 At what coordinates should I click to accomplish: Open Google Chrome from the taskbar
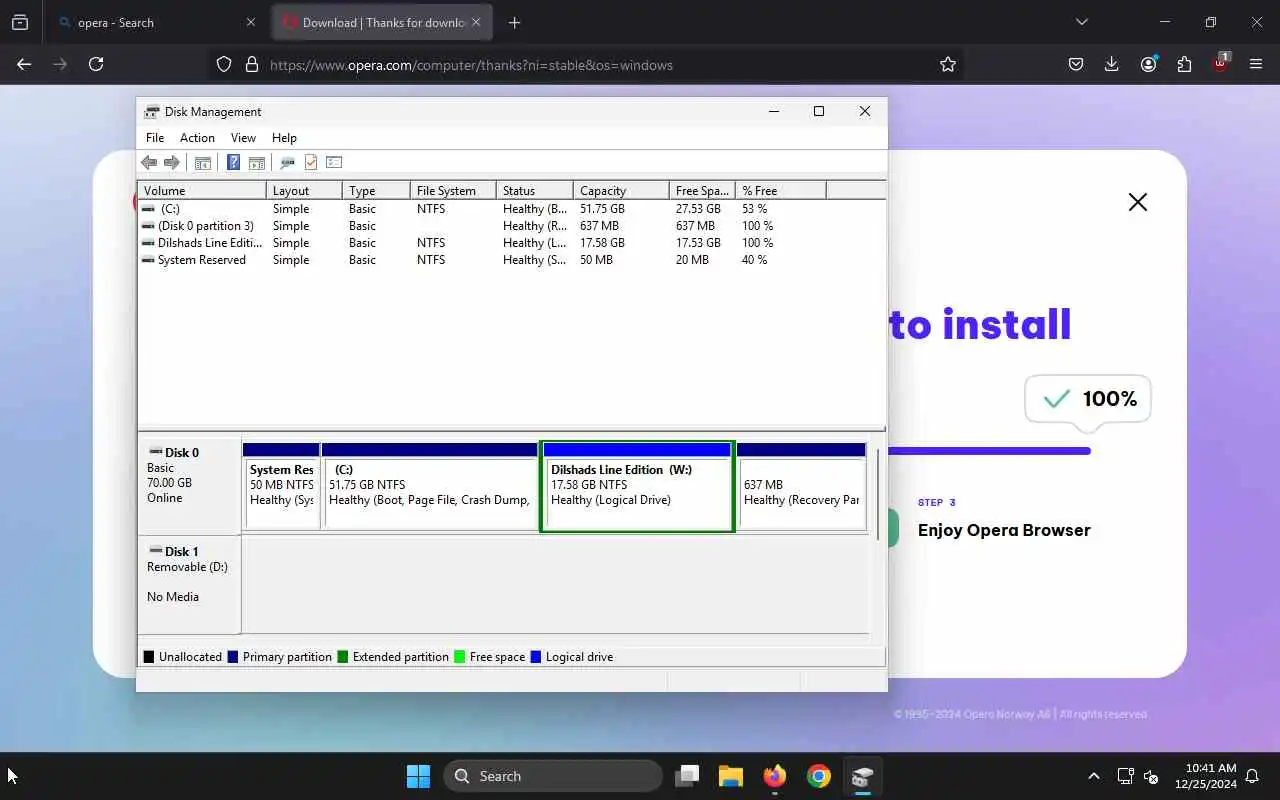819,776
